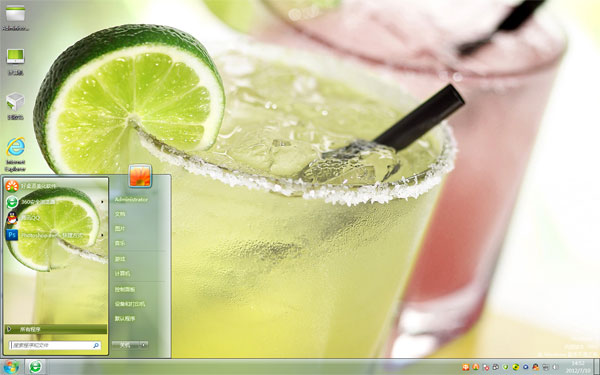Image resolution: width=600 pixels, height=375 pixels.
Task: Open Pictures (图片) in Start menu
Action: [x=120, y=228]
